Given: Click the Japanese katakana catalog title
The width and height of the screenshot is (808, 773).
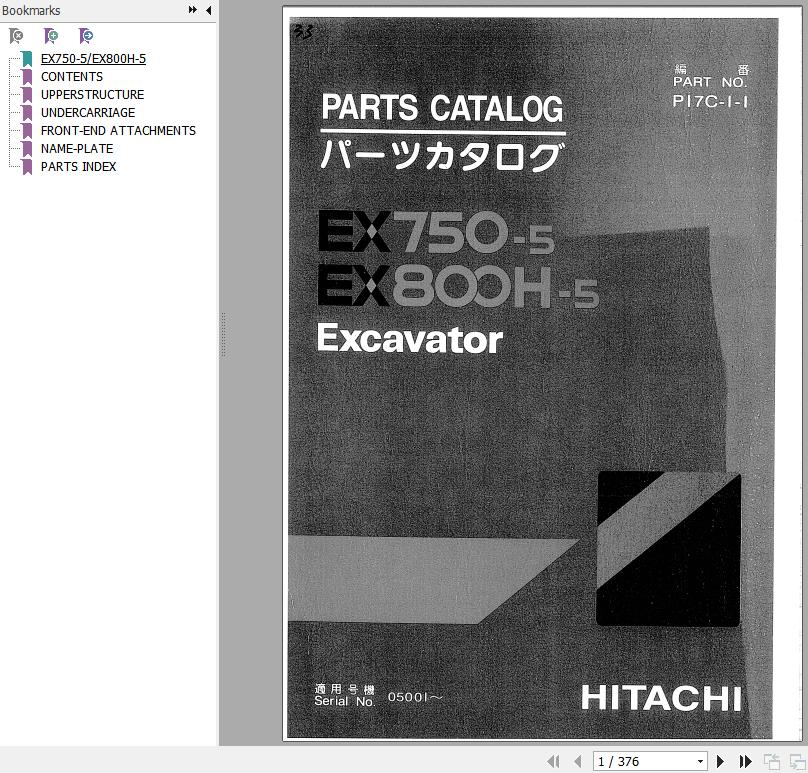Looking at the screenshot, I should point(442,156).
